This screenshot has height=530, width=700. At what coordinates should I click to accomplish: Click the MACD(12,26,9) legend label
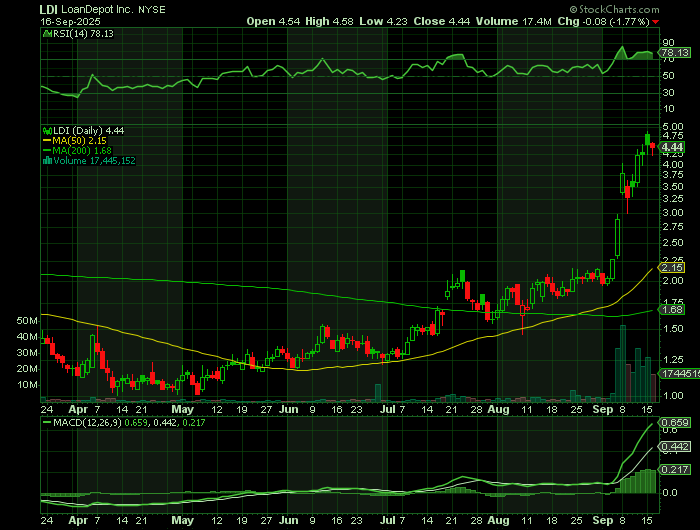pyautogui.click(x=87, y=422)
